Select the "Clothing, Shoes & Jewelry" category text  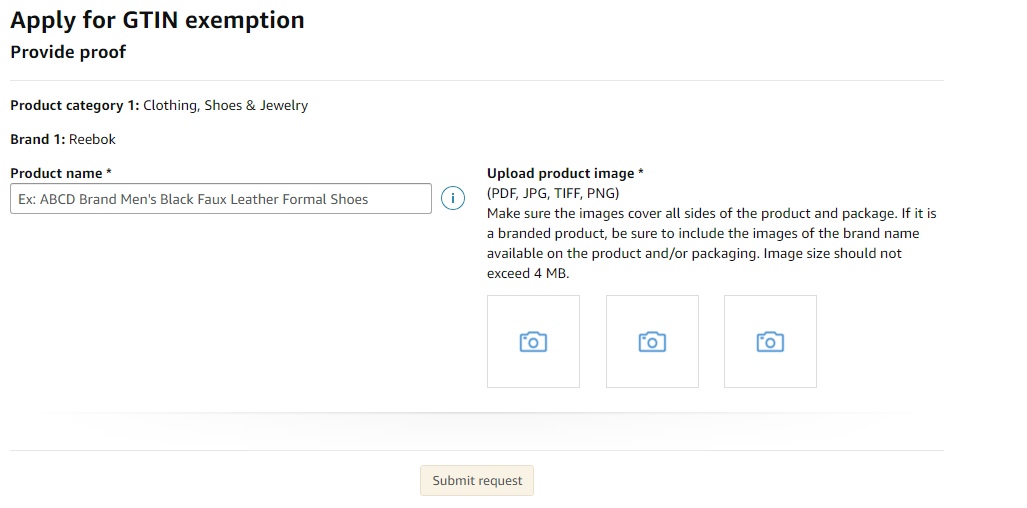[x=226, y=105]
